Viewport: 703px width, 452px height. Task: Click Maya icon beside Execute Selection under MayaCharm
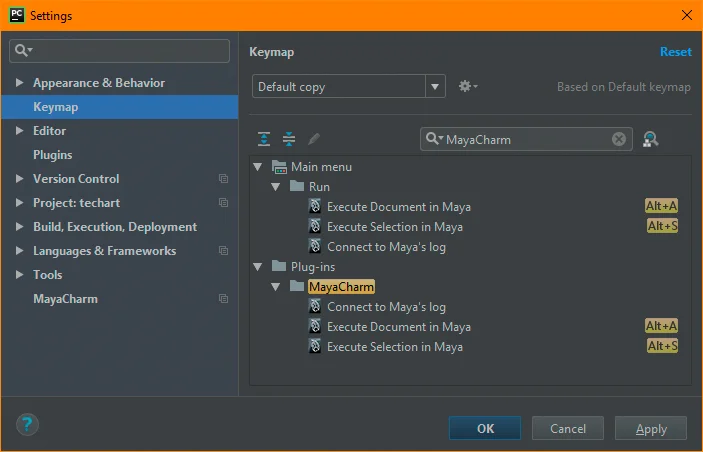[x=315, y=346]
